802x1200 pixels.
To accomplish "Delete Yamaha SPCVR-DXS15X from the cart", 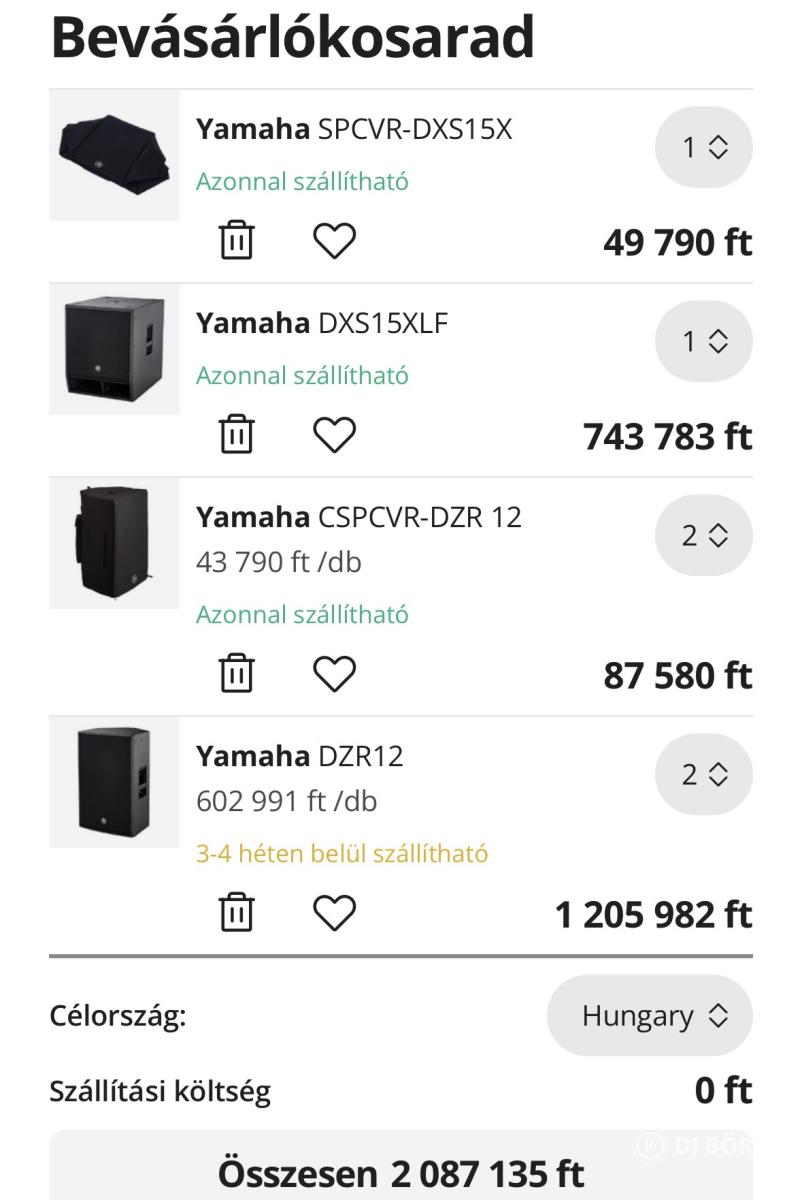I will click(237, 241).
